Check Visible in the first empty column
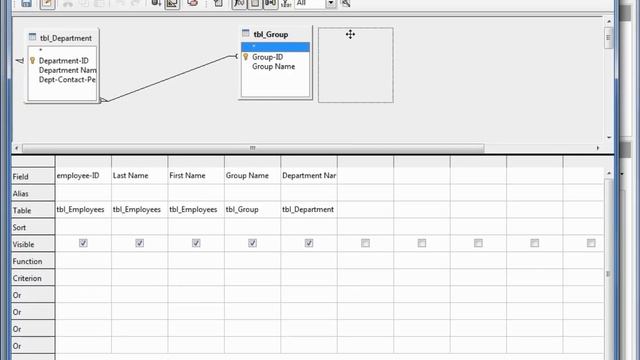The width and height of the screenshot is (640, 360). 365,243
